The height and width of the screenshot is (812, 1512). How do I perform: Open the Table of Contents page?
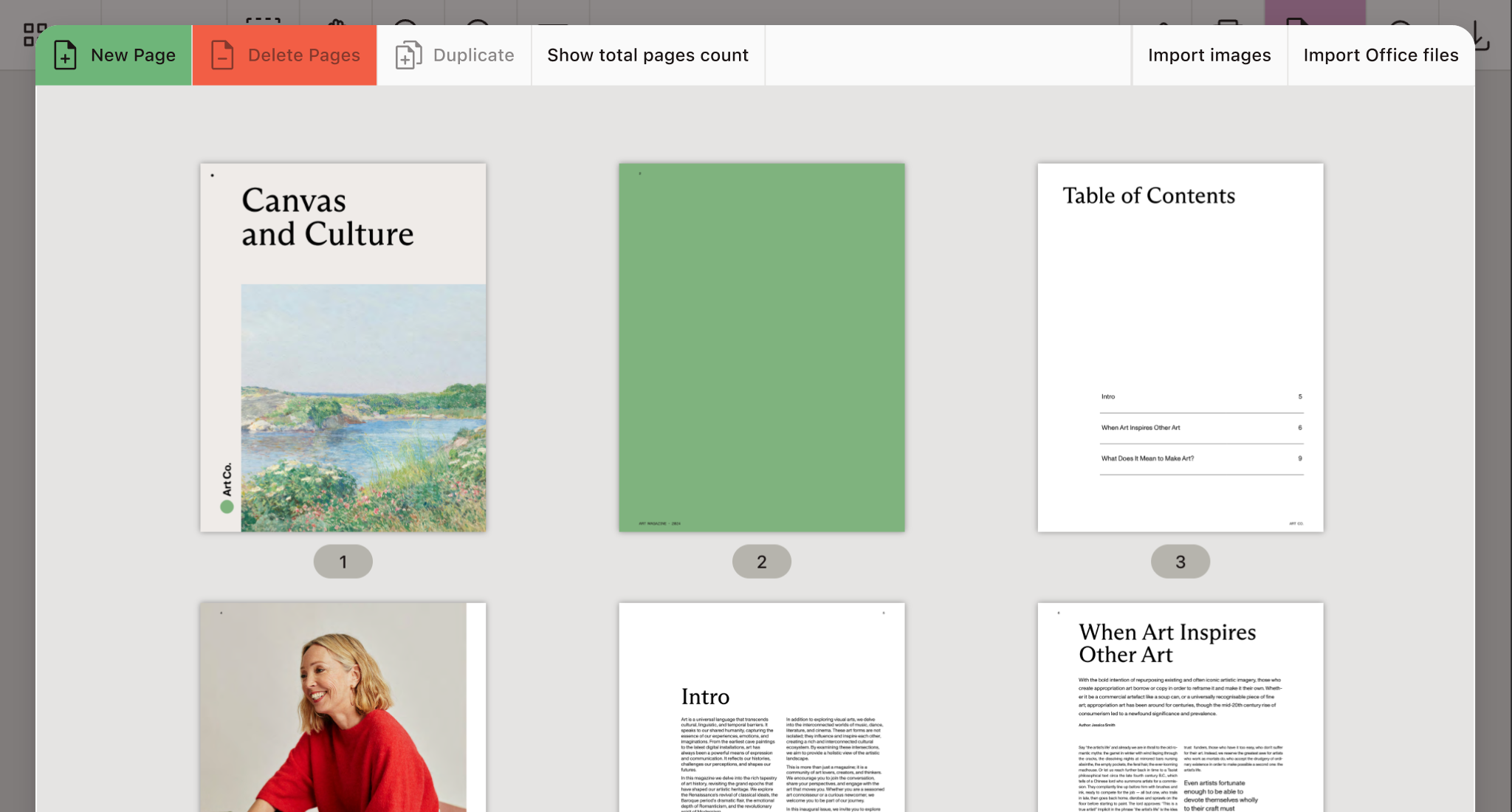coord(1180,347)
